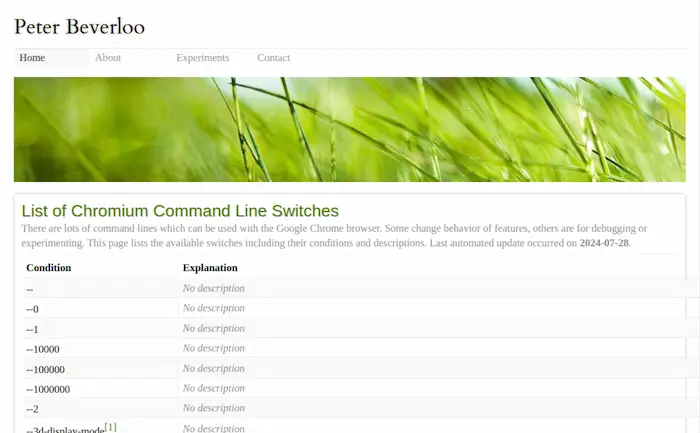Navigate to the Contact page
This screenshot has width=700, height=433.
point(273,58)
